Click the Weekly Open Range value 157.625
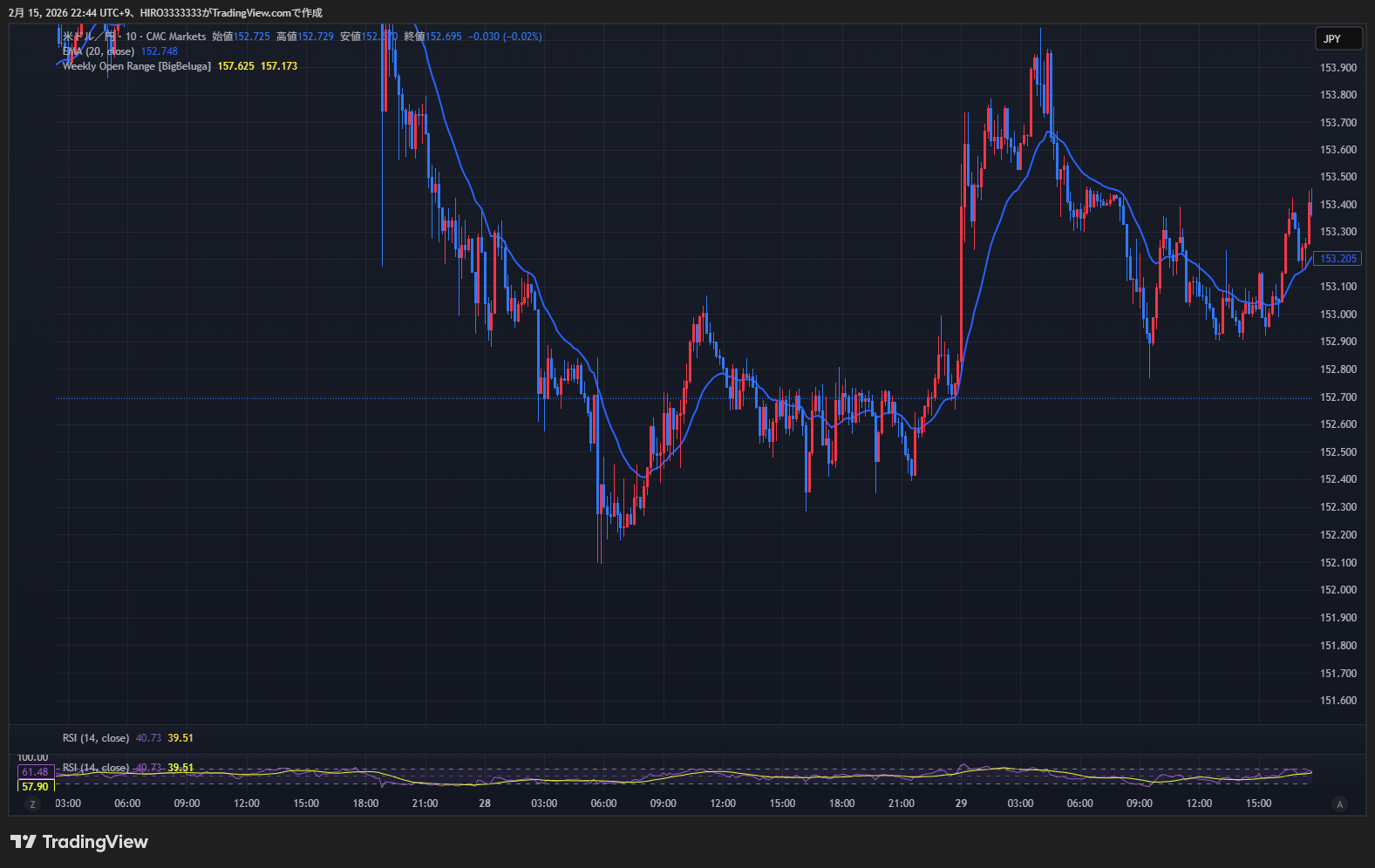1375x868 pixels. (235, 66)
